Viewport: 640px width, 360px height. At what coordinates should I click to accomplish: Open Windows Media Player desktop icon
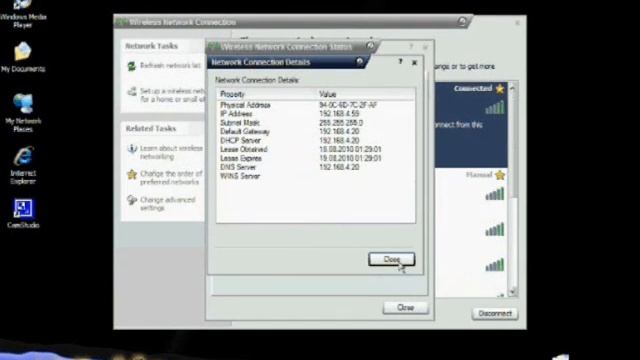[x=22, y=14]
